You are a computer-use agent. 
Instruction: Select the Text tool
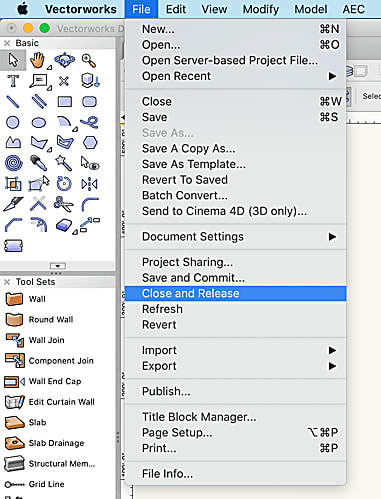pyautogui.click(x=13, y=81)
